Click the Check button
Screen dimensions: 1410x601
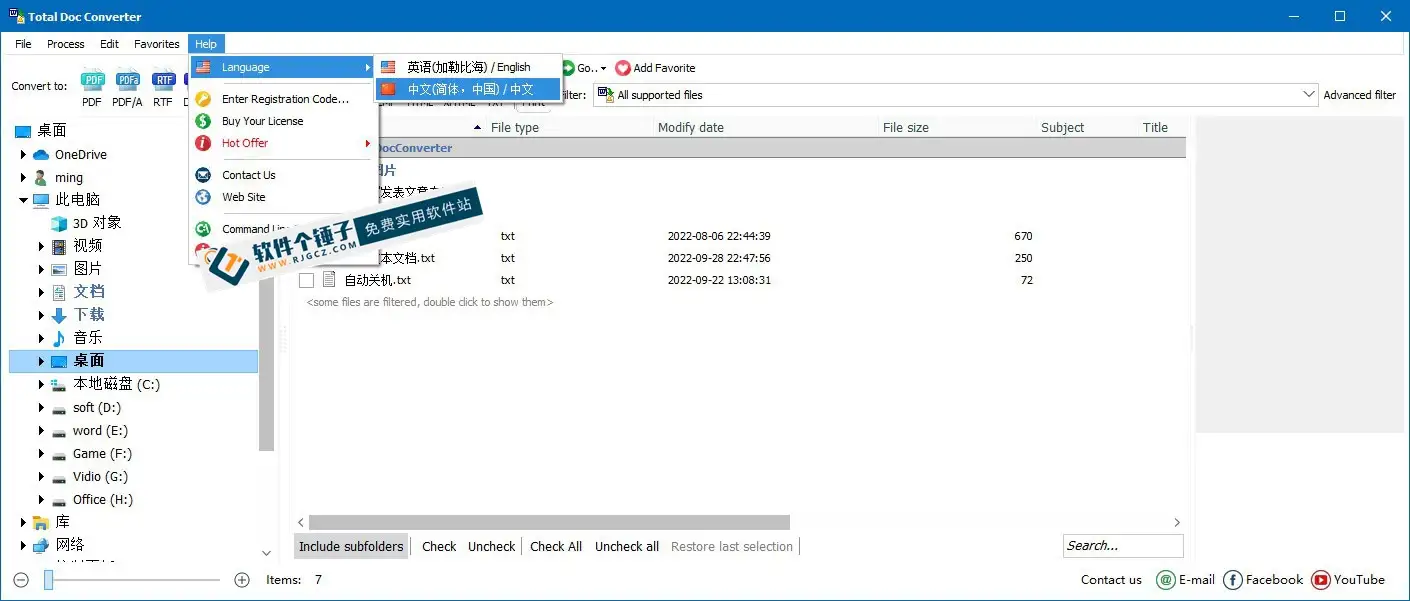click(x=439, y=546)
